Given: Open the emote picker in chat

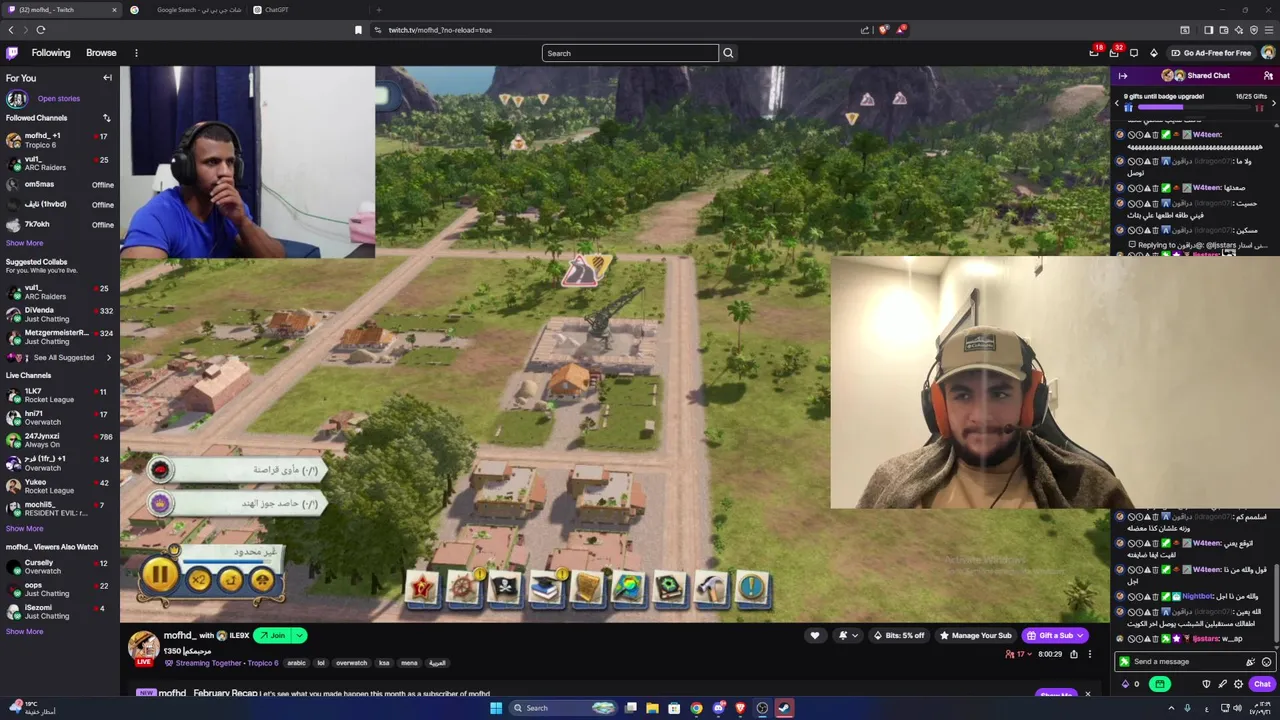Looking at the screenshot, I should [1267, 662].
